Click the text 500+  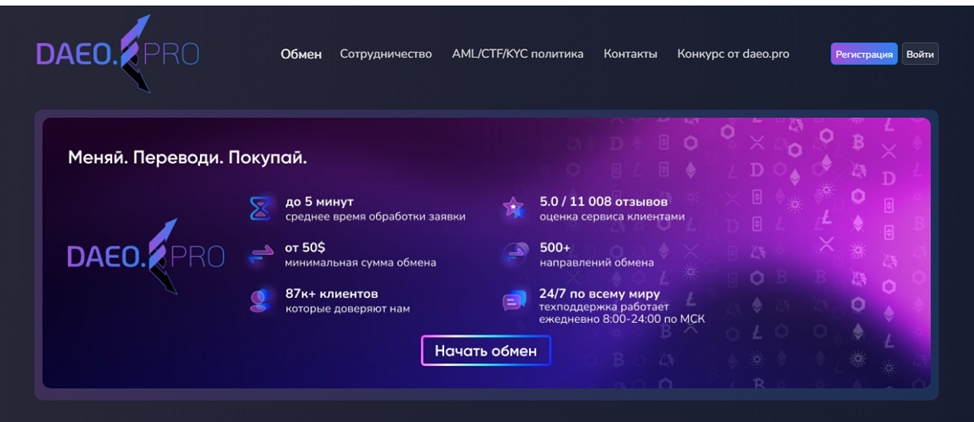[555, 247]
